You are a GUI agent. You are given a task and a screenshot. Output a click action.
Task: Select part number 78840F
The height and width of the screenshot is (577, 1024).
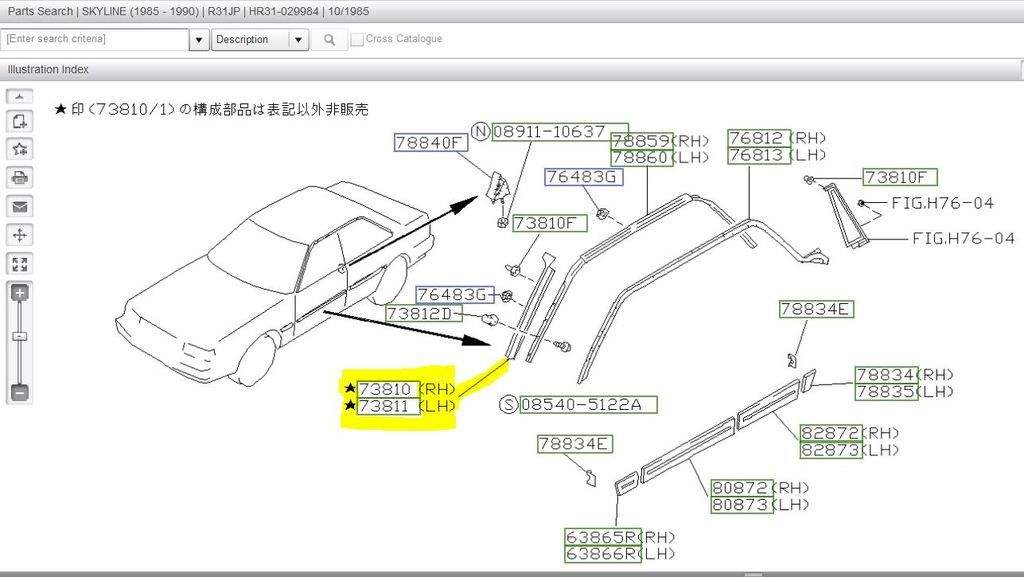431,142
